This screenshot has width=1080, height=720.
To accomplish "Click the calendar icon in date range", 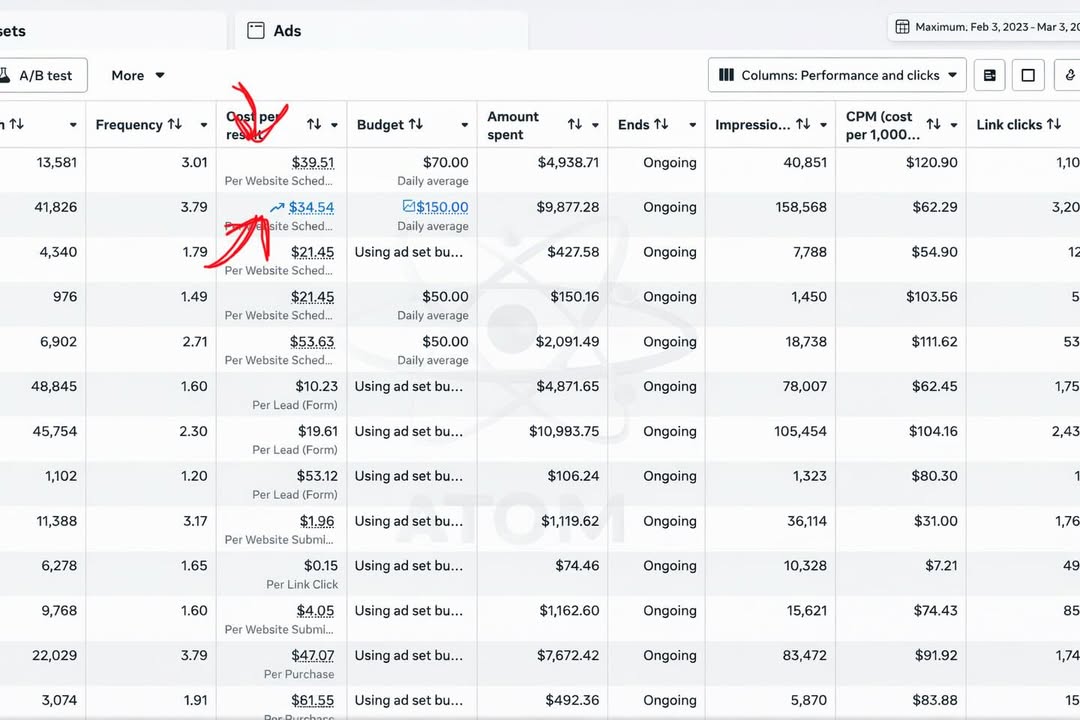I will [902, 27].
